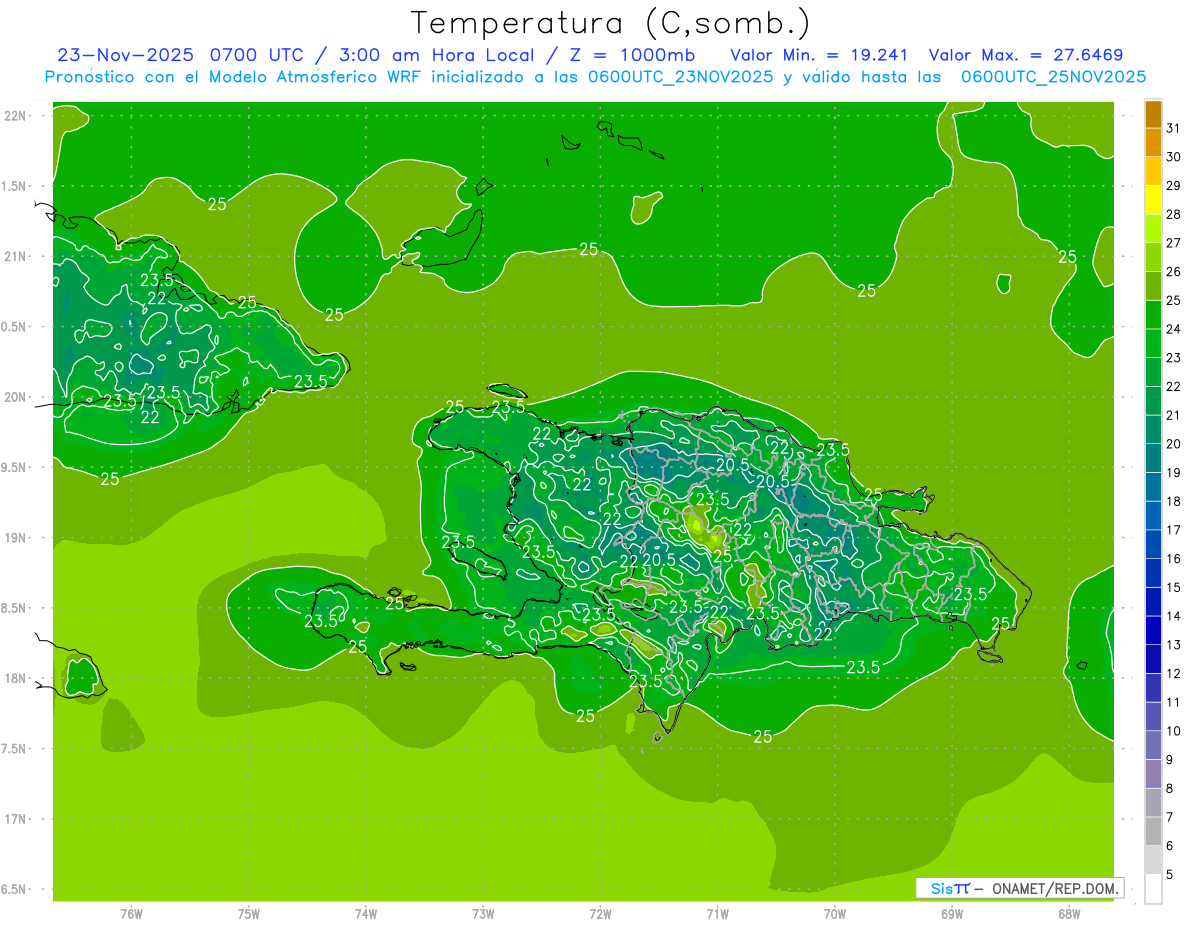Choose the green swatch between 24 and 25
1200x927 pixels.
[x=1153, y=315]
